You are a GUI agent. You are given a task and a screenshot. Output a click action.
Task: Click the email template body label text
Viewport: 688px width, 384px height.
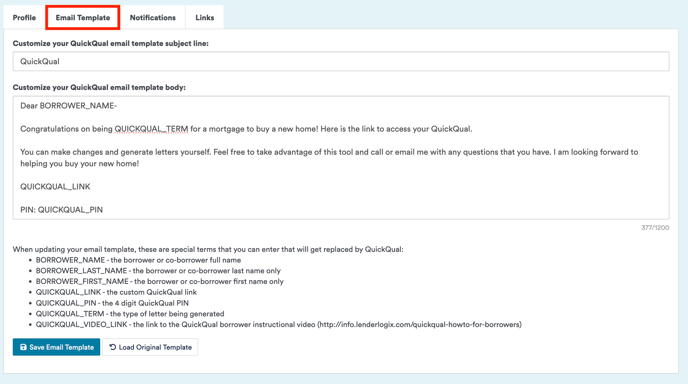point(99,87)
